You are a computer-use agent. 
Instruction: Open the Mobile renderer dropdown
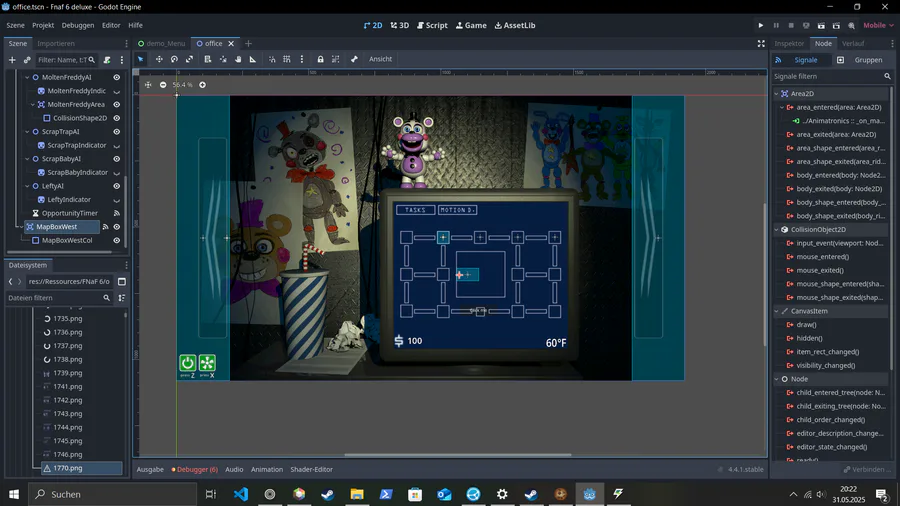point(878,25)
